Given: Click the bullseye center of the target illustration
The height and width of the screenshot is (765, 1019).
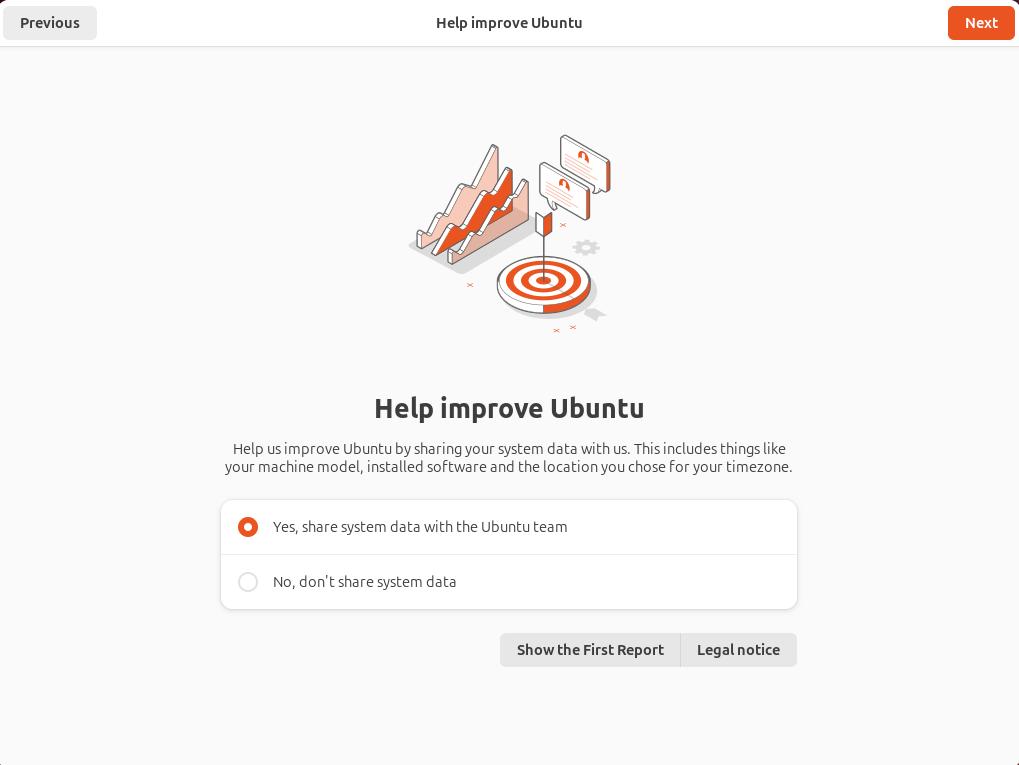Looking at the screenshot, I should [x=543, y=281].
